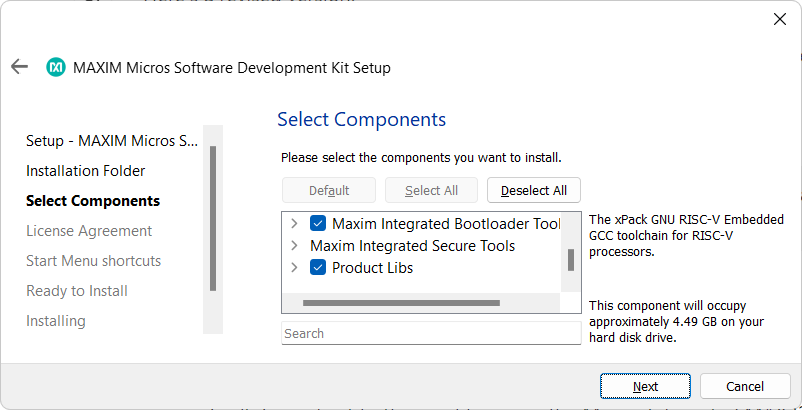Click the Maxim Integrated logo icon
Screen dimensions: 802x410
pyautogui.click(x=56, y=67)
